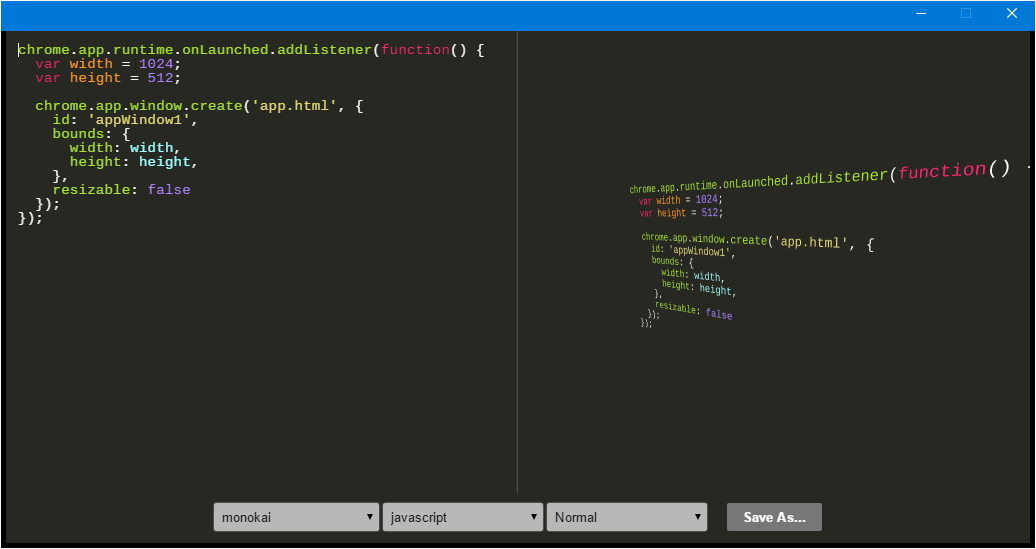Image resolution: width=1036 pixels, height=549 pixels.
Task: Click 'addListener' in left editor's first line
Action: tap(324, 50)
